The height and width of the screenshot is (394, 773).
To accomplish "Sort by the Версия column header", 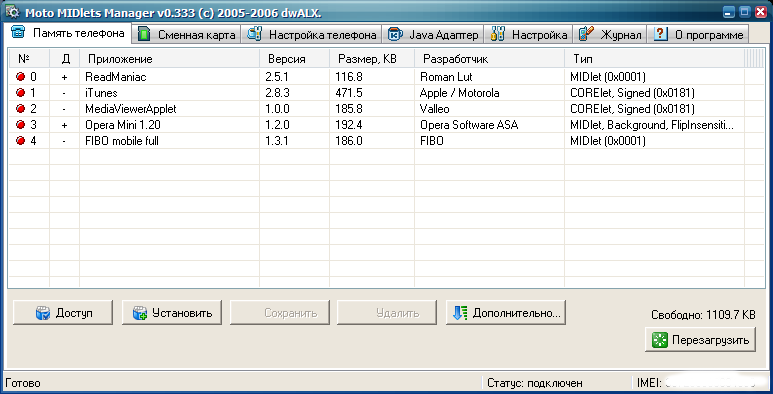I will pos(294,59).
